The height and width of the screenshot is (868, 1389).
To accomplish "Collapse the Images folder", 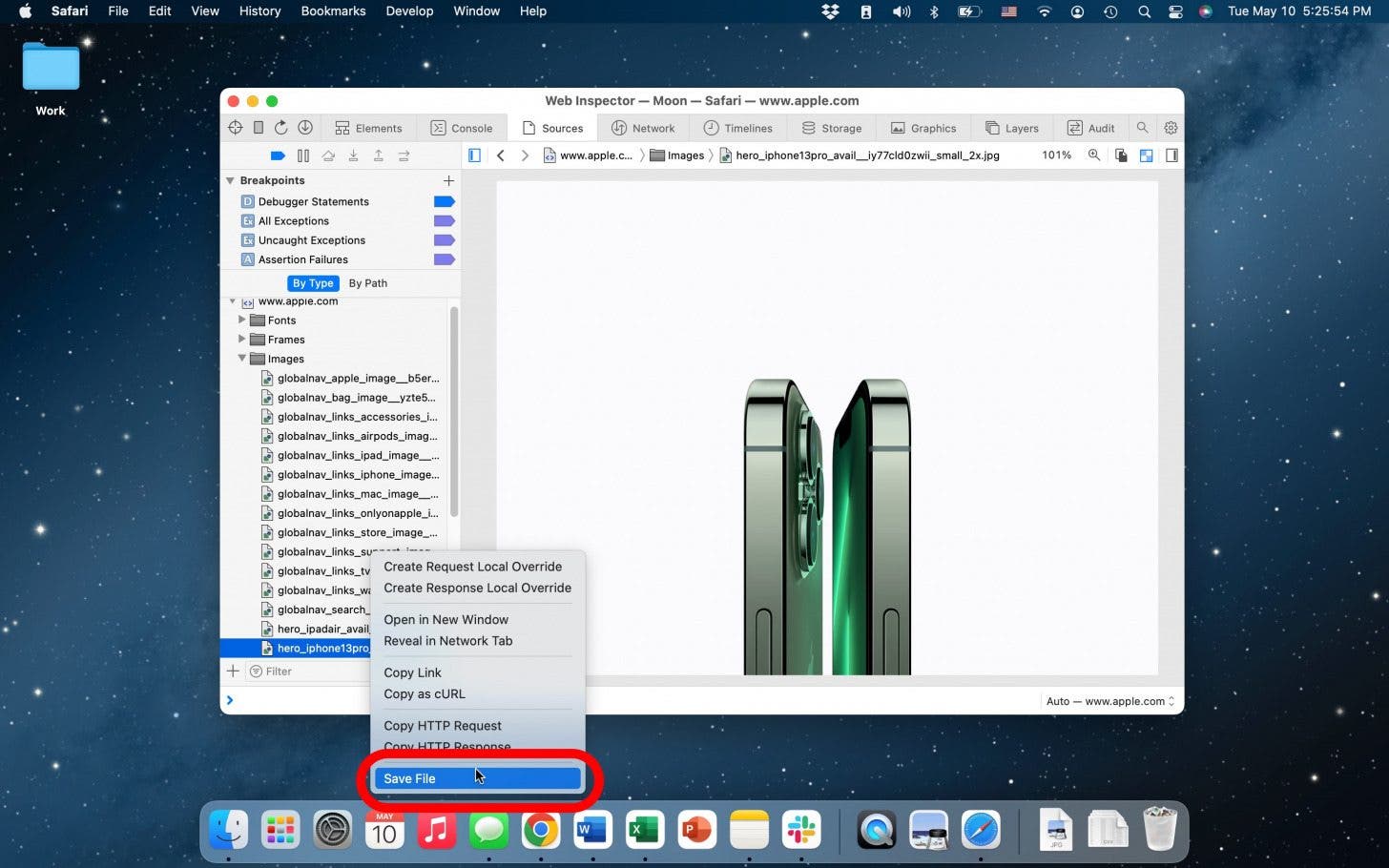I will [x=241, y=359].
